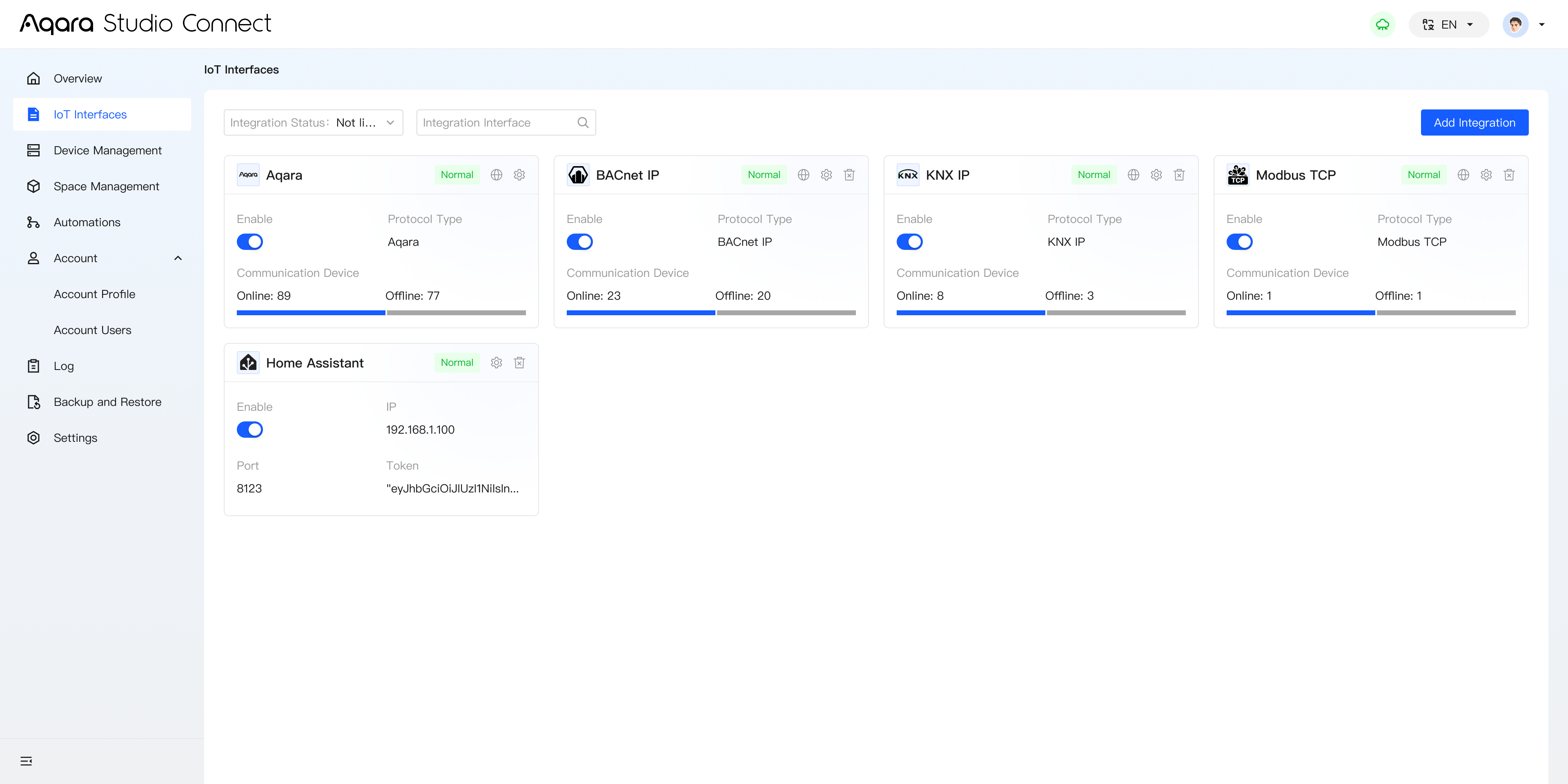Viewport: 1568px width, 784px height.
Task: Open Account Users link in sidebar
Action: click(93, 330)
